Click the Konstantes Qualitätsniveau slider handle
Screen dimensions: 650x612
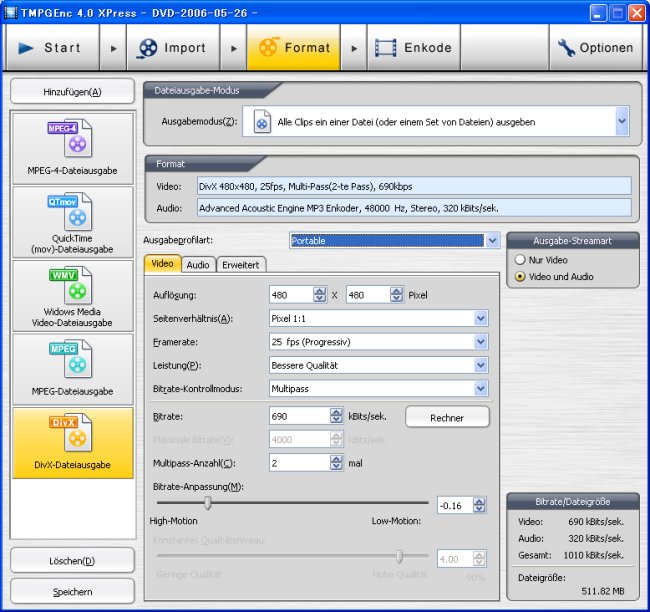click(399, 556)
